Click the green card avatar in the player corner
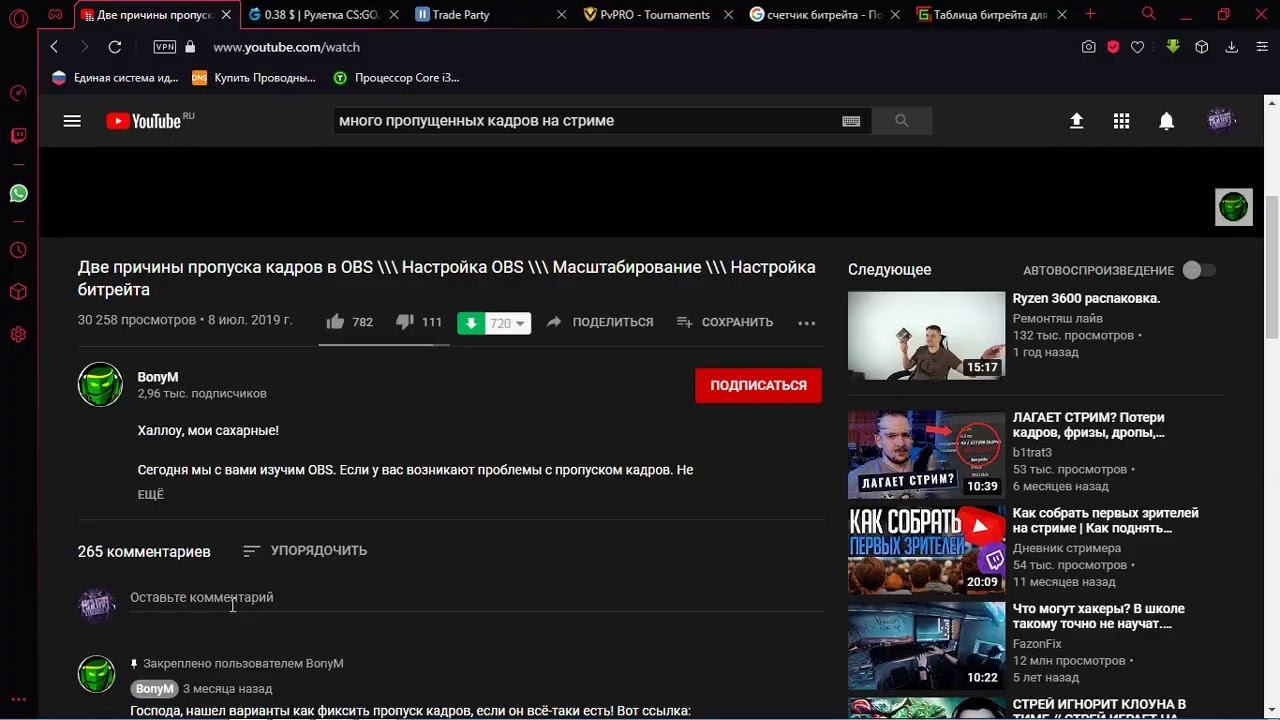Image resolution: width=1280 pixels, height=720 pixels. pos(1234,207)
